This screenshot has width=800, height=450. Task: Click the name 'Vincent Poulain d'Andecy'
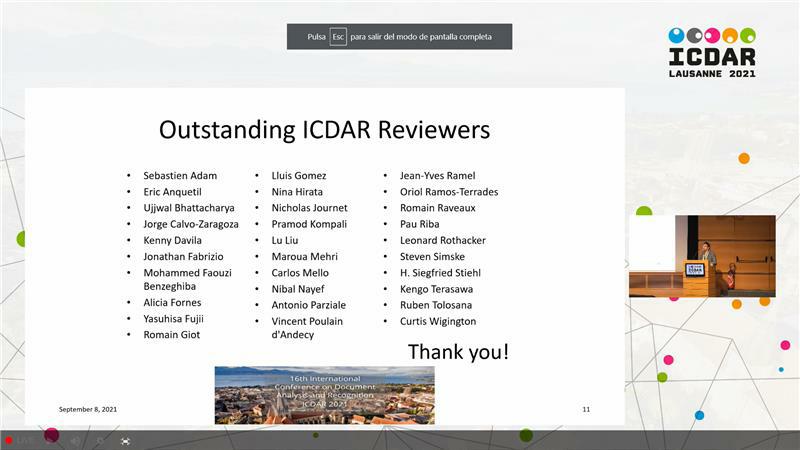307,328
